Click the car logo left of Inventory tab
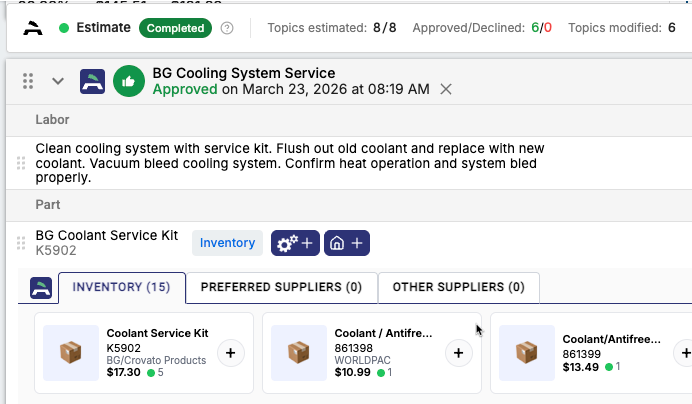Image resolution: width=692 pixels, height=404 pixels. click(40, 288)
